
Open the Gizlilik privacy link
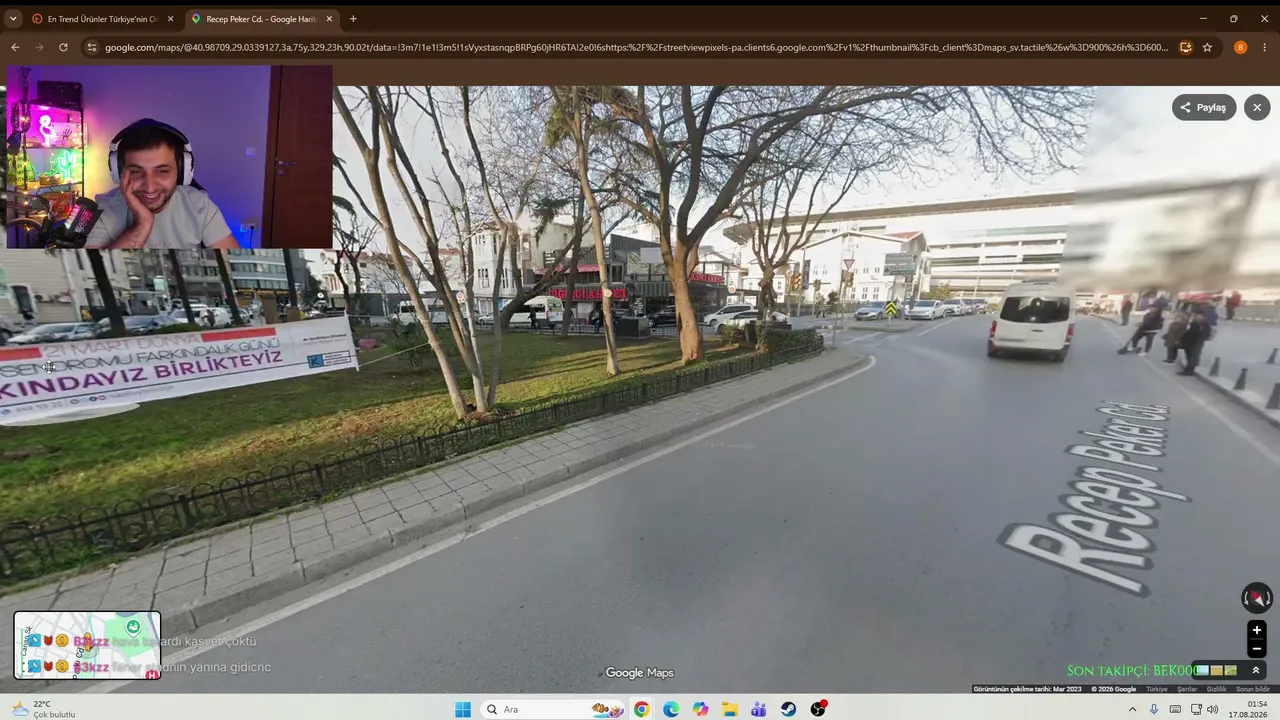(1216, 689)
